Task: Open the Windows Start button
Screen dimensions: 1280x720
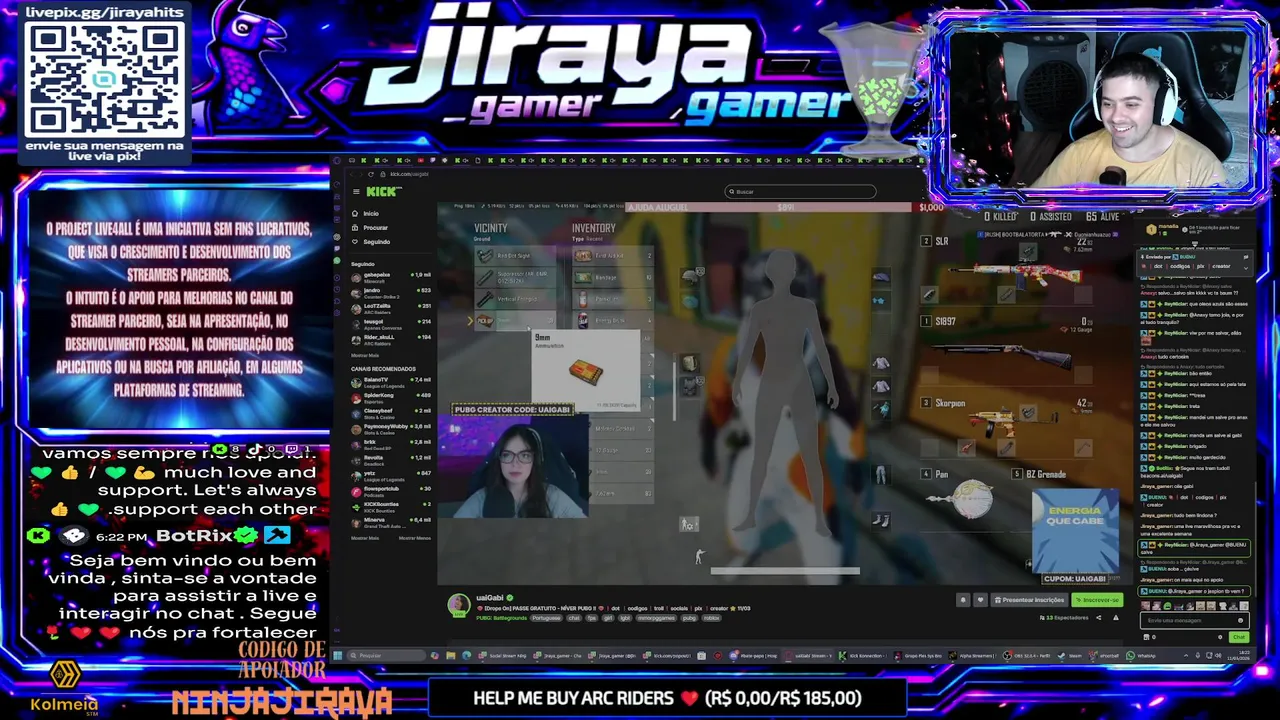Action: tap(337, 656)
